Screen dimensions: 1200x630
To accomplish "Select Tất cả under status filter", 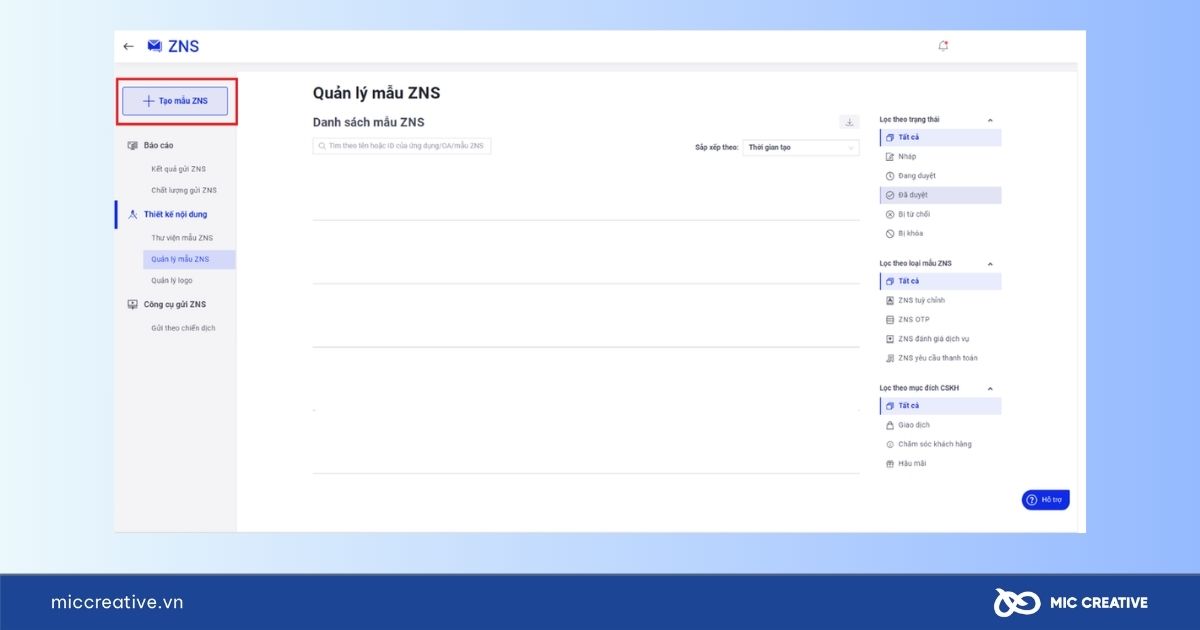I will 940,137.
